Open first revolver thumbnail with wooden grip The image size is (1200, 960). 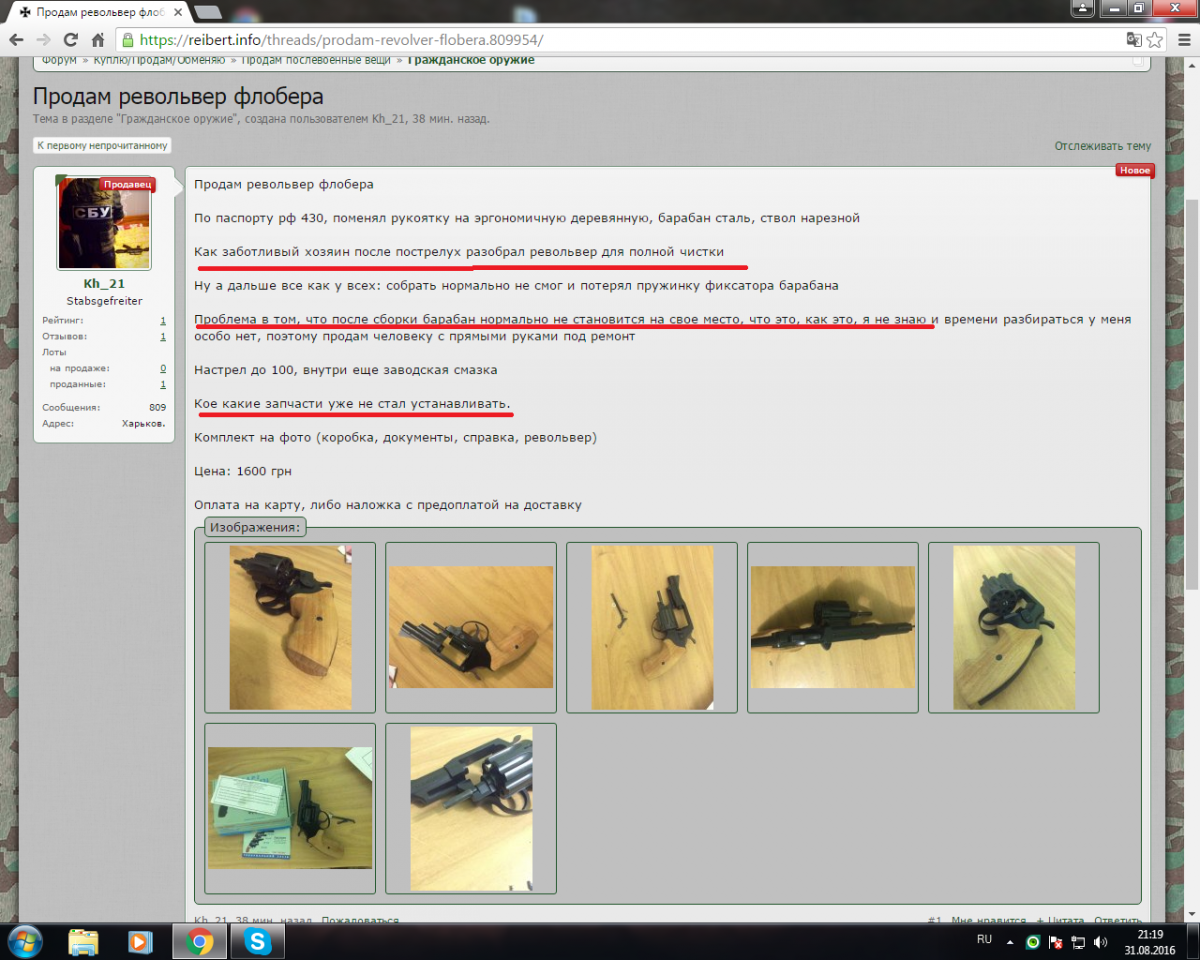point(290,627)
